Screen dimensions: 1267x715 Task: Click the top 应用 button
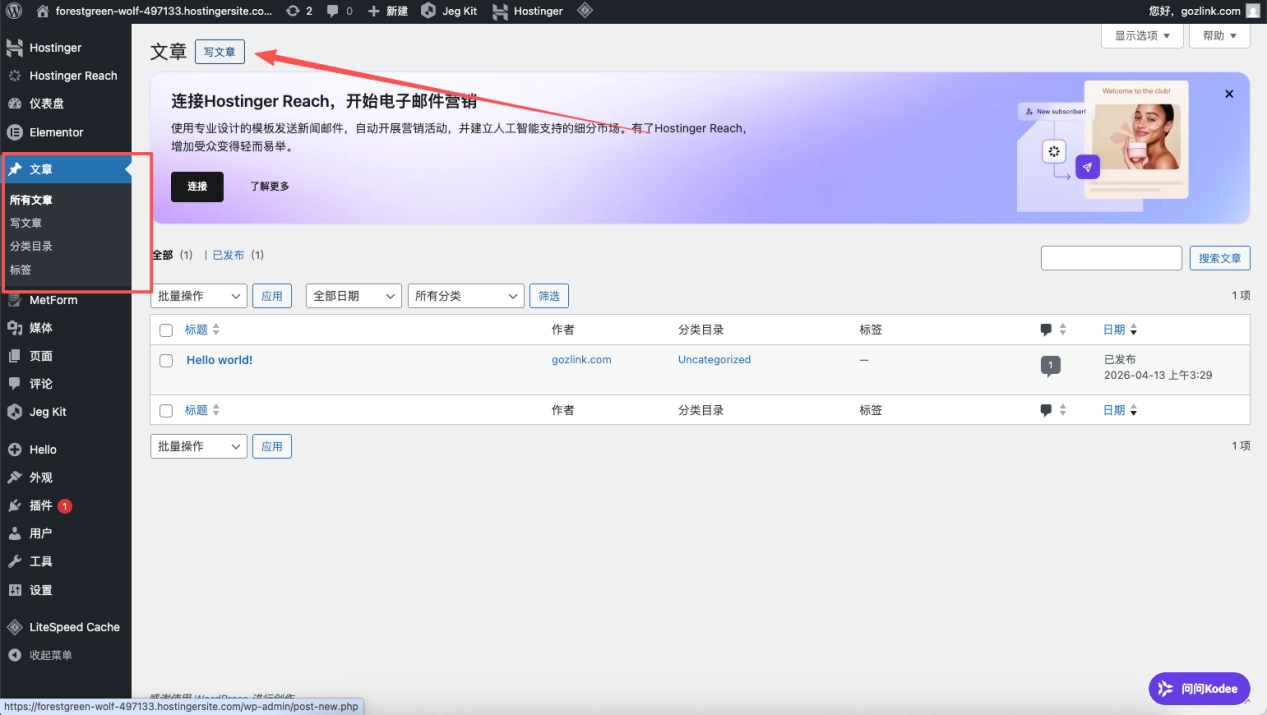pyautogui.click(x=272, y=296)
